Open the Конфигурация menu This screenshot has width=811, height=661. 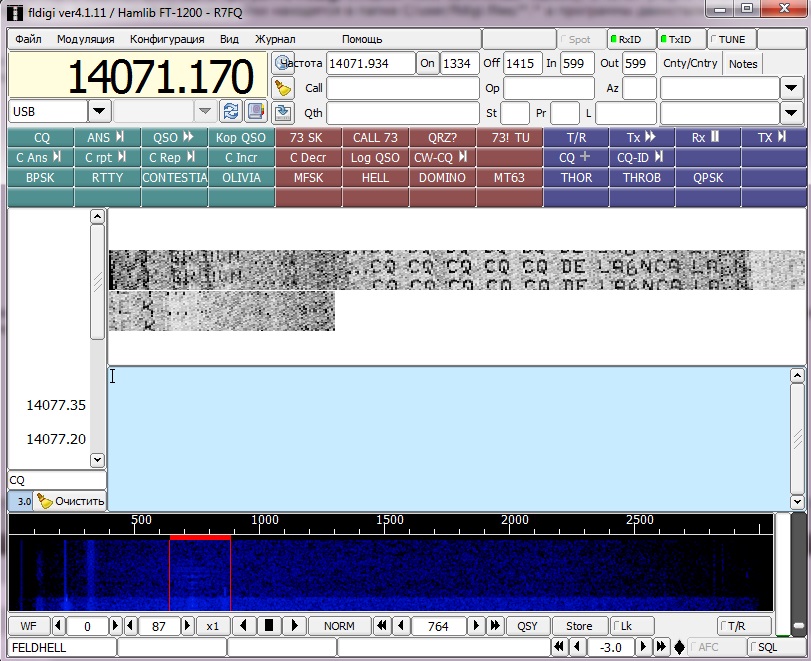[167, 39]
